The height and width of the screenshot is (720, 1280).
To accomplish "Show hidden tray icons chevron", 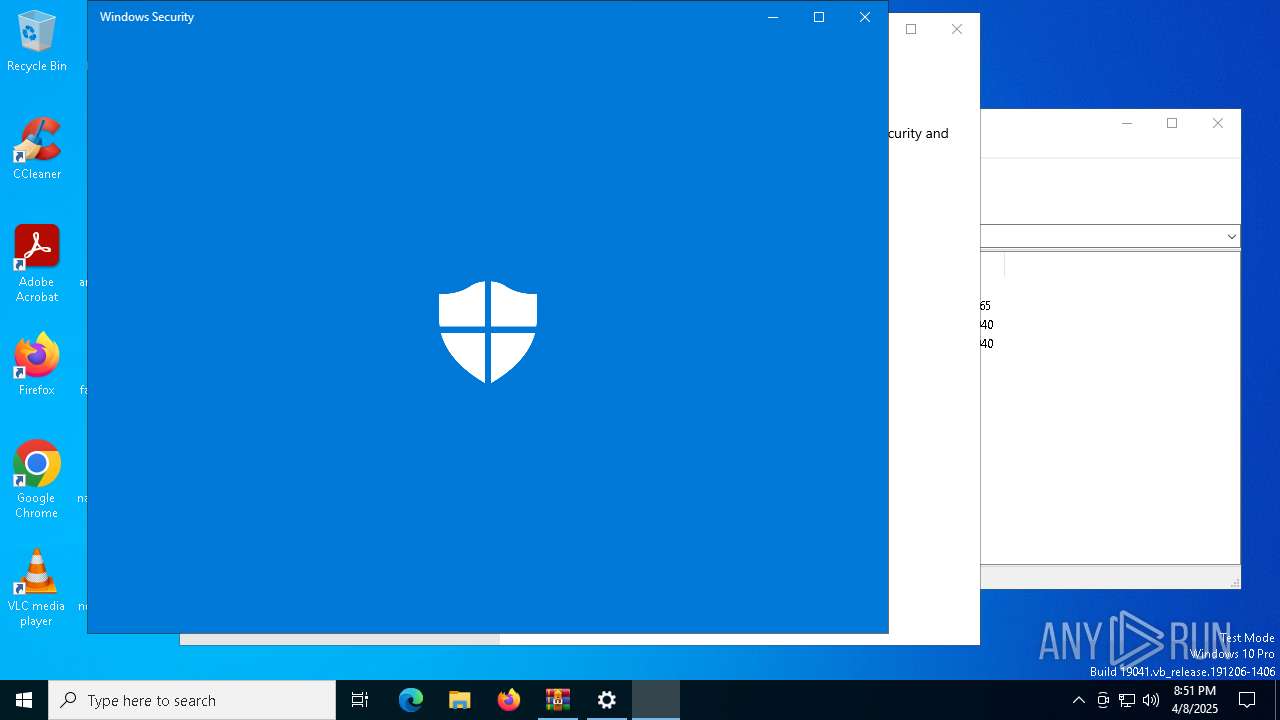I will [1078, 700].
